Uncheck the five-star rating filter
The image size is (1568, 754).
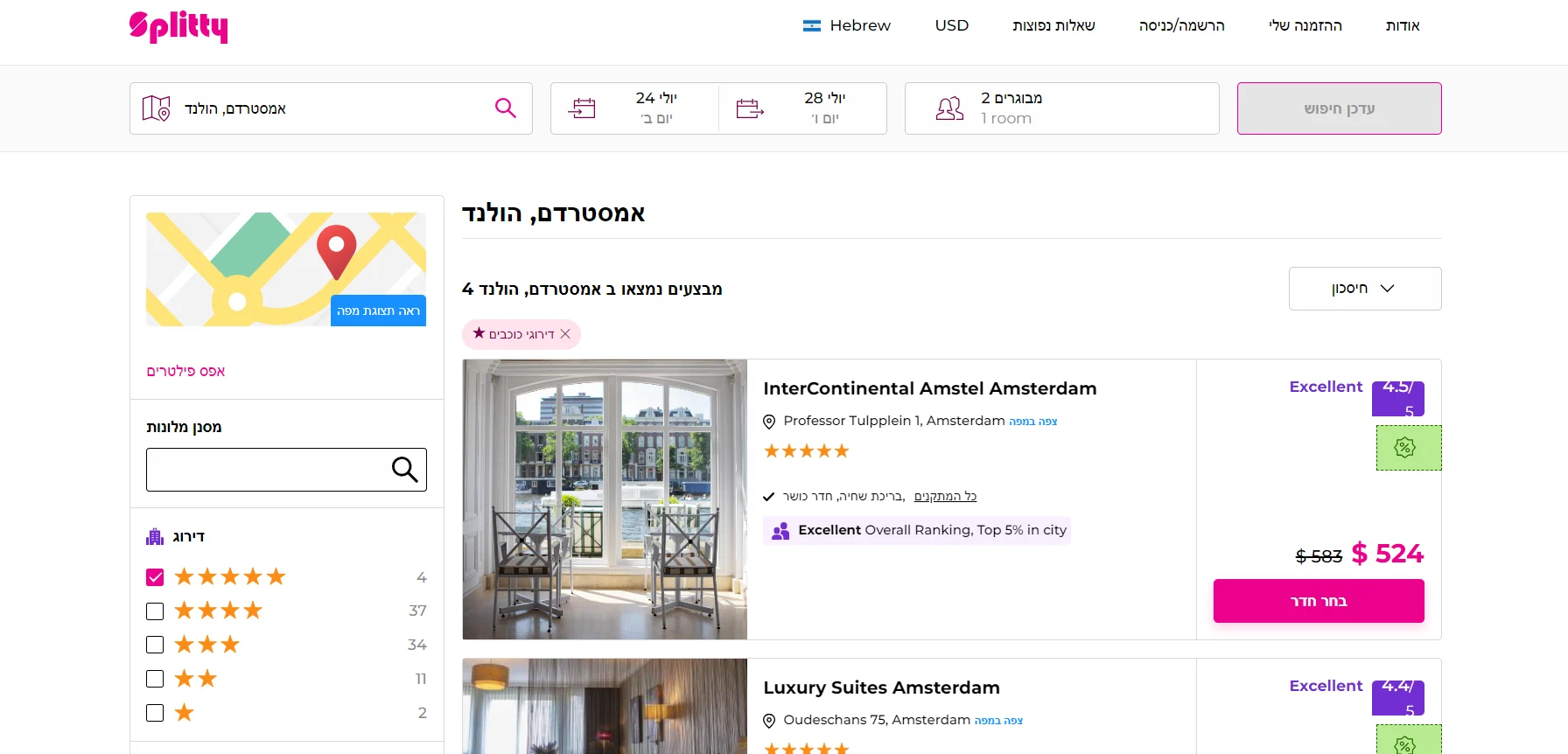[155, 577]
